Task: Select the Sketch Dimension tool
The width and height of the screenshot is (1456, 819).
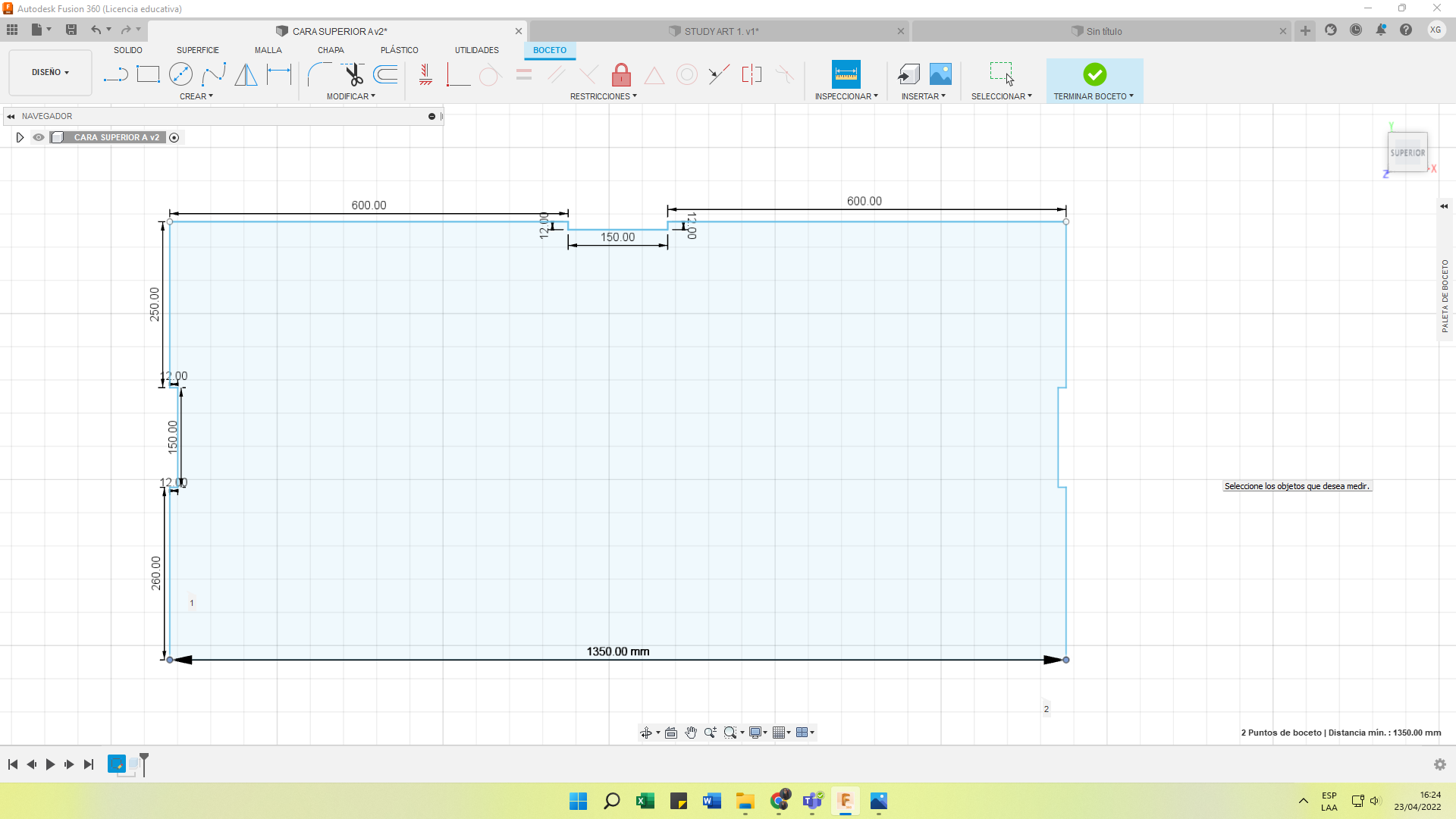Action: [279, 74]
